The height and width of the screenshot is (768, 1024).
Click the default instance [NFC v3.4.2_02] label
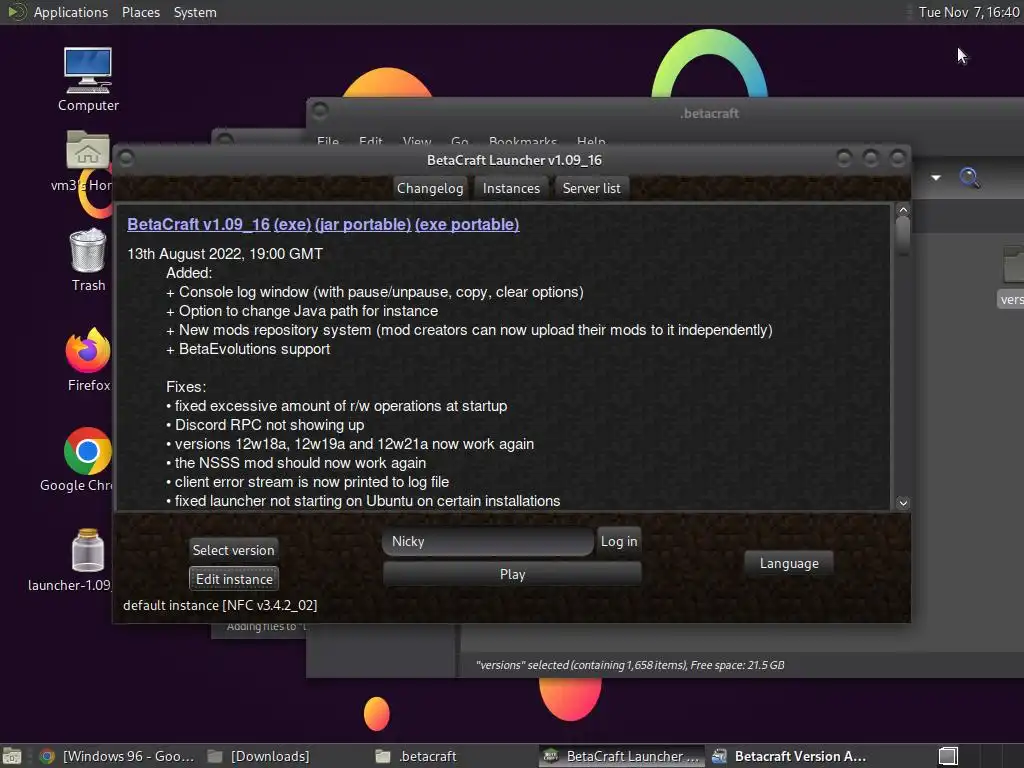click(220, 605)
